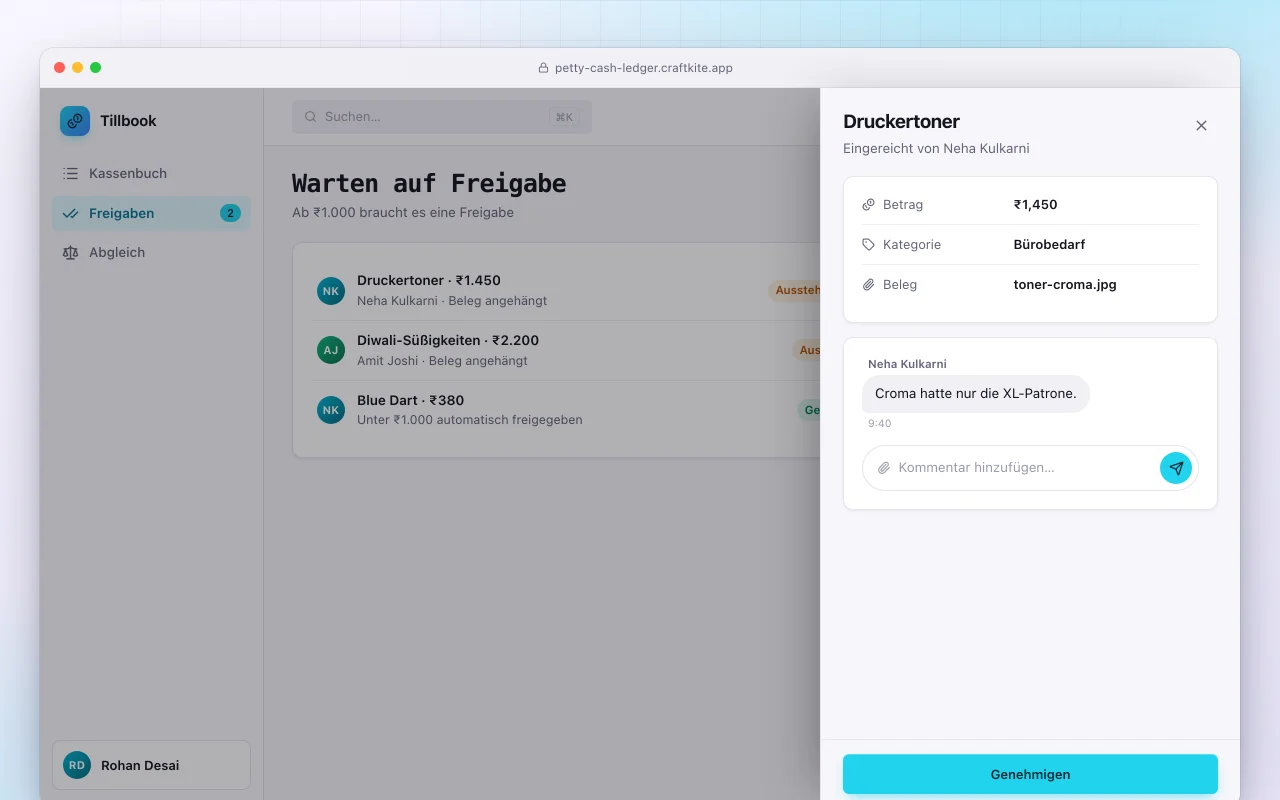The height and width of the screenshot is (800, 1280).
Task: Open the Rohan Desai user account menu
Action: (151, 765)
